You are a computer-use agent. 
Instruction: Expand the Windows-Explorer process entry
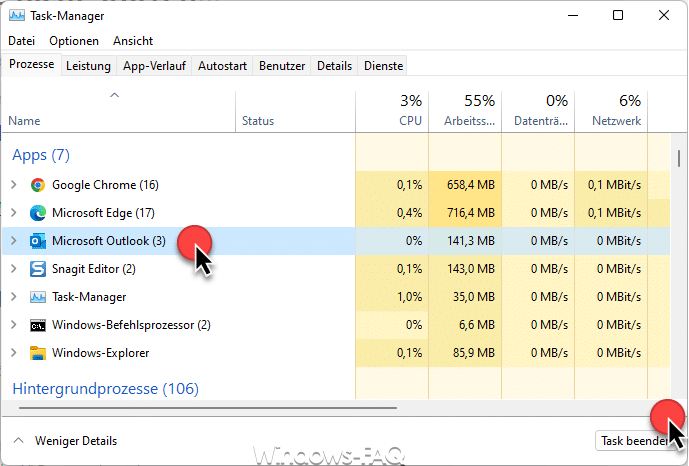coord(14,353)
